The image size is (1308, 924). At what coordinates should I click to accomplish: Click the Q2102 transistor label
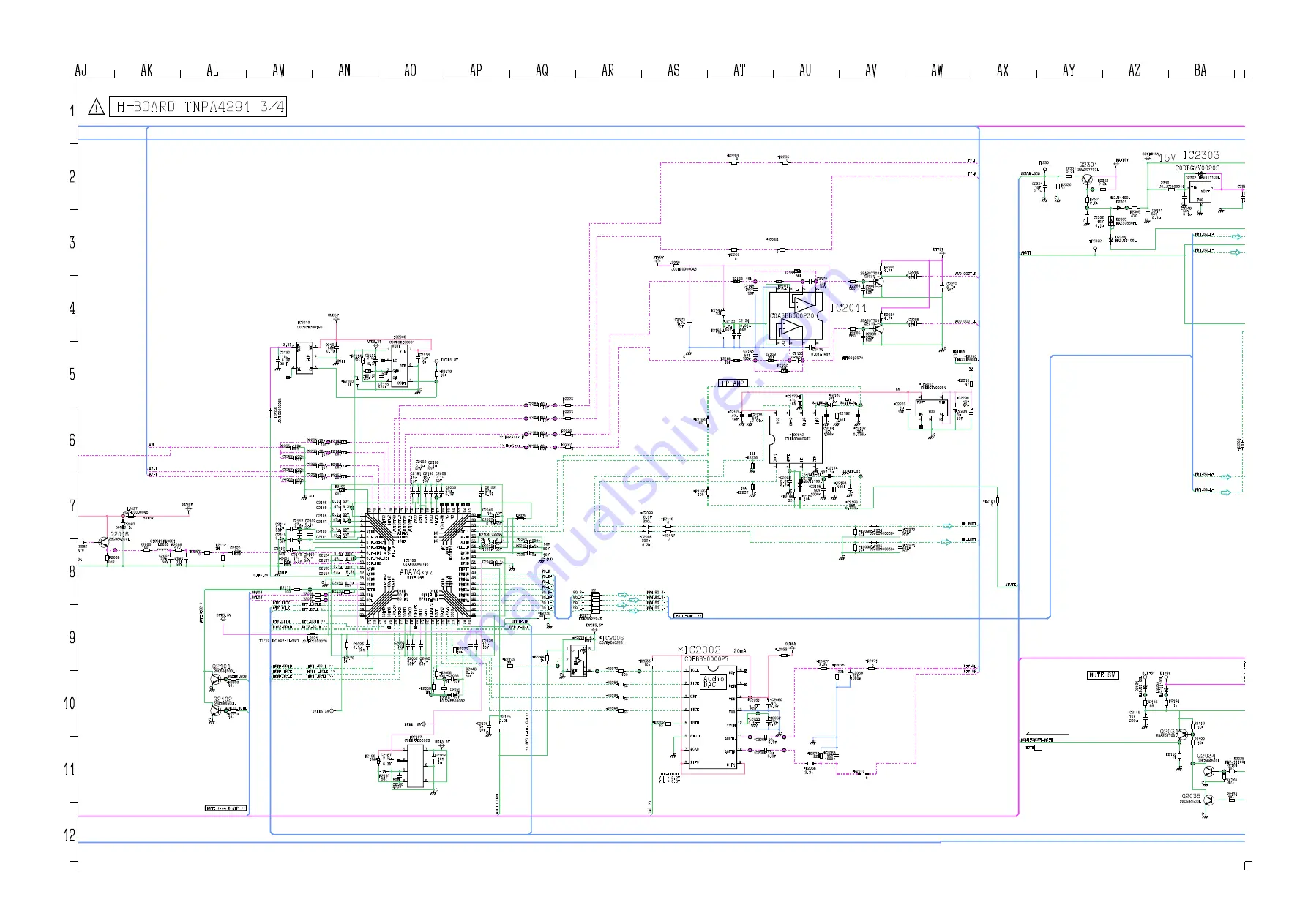tap(223, 699)
